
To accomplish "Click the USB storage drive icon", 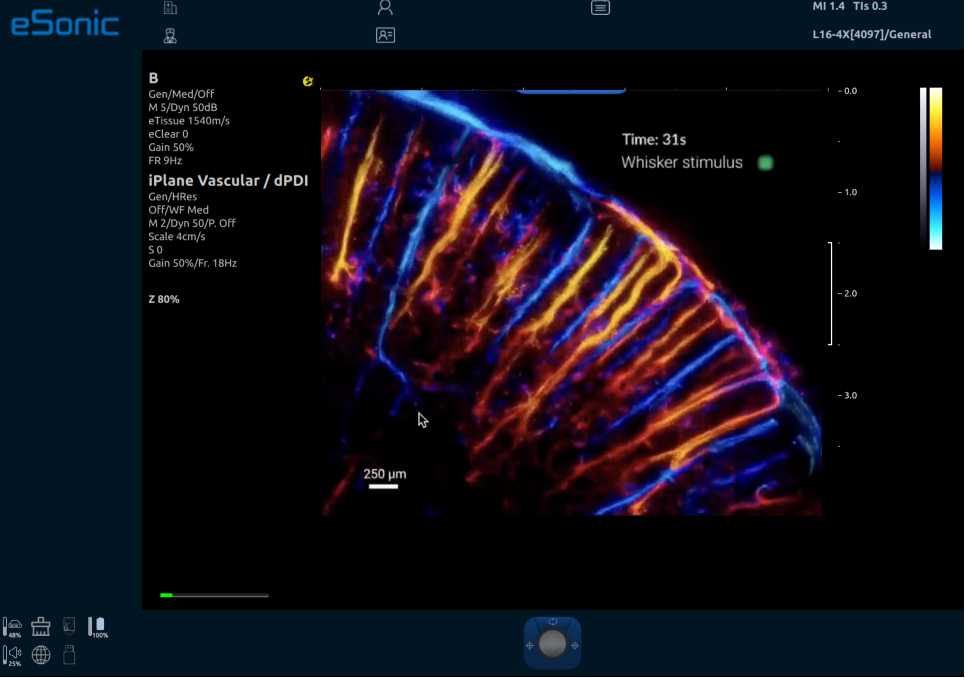I will pos(69,655).
